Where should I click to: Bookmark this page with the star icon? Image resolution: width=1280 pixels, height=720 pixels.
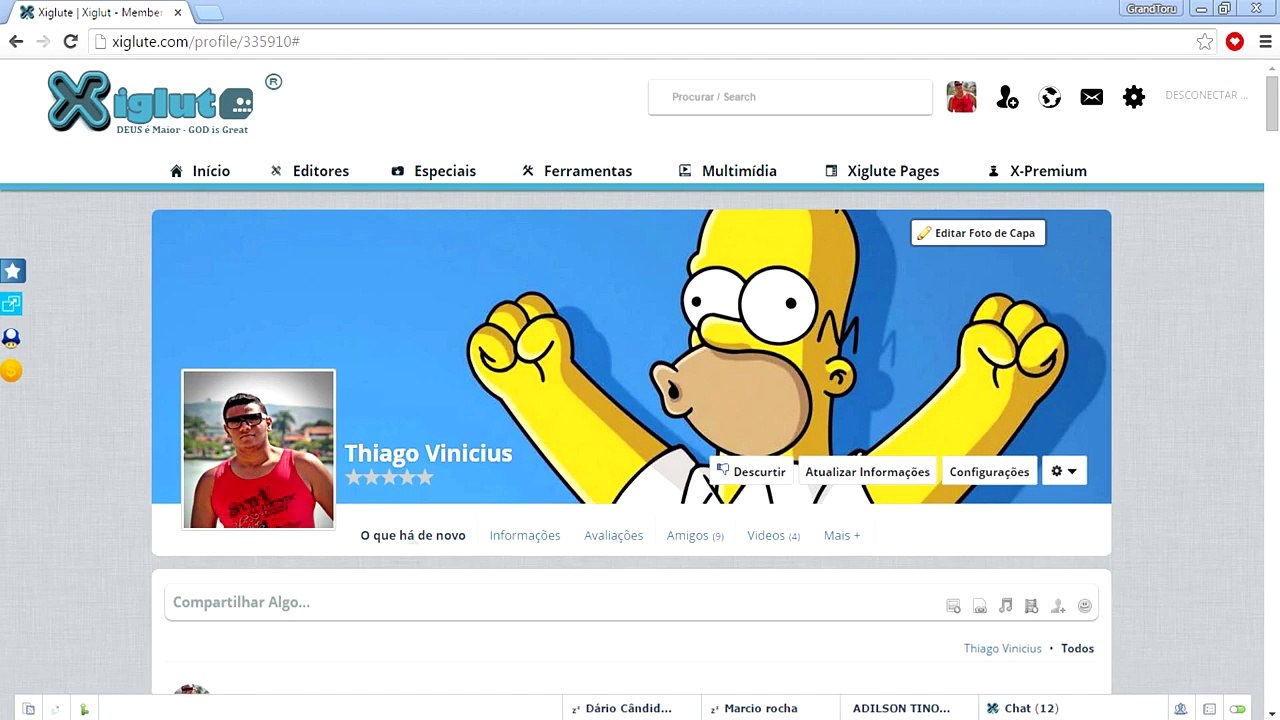coord(1205,42)
